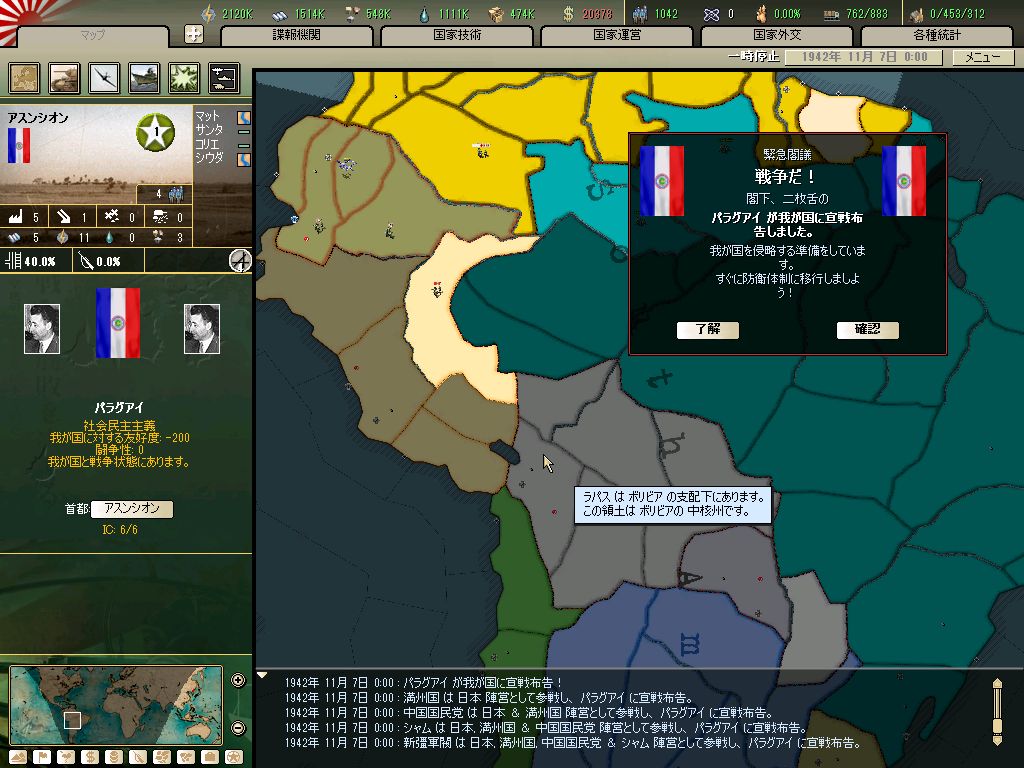This screenshot has width=1024, height=768.
Task: Click the compass icon with number 4
Action: (x=240, y=261)
